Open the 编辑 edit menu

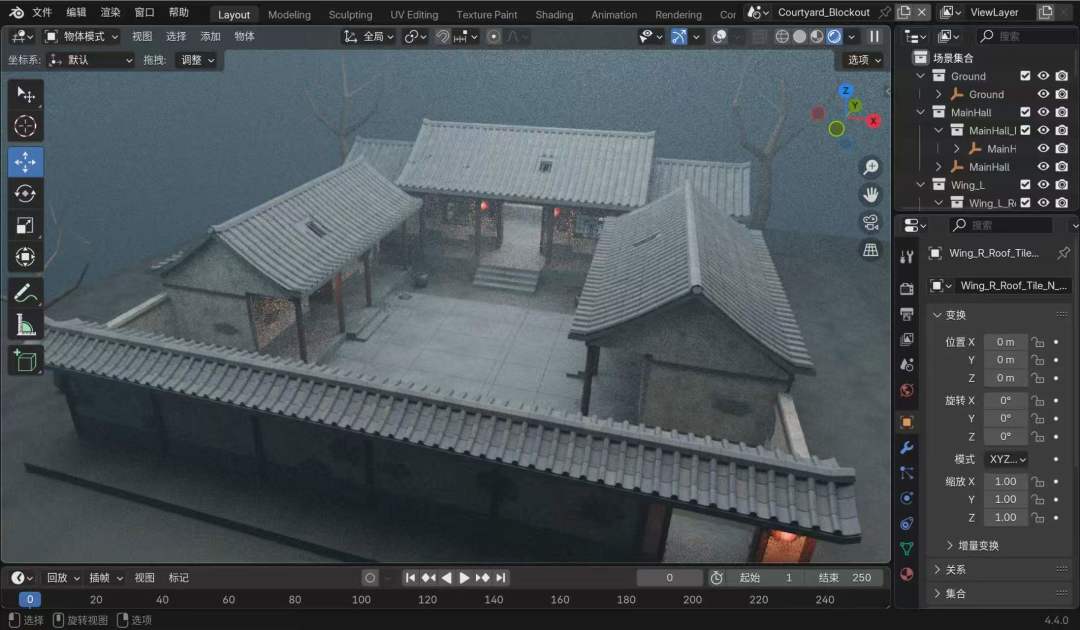[76, 12]
